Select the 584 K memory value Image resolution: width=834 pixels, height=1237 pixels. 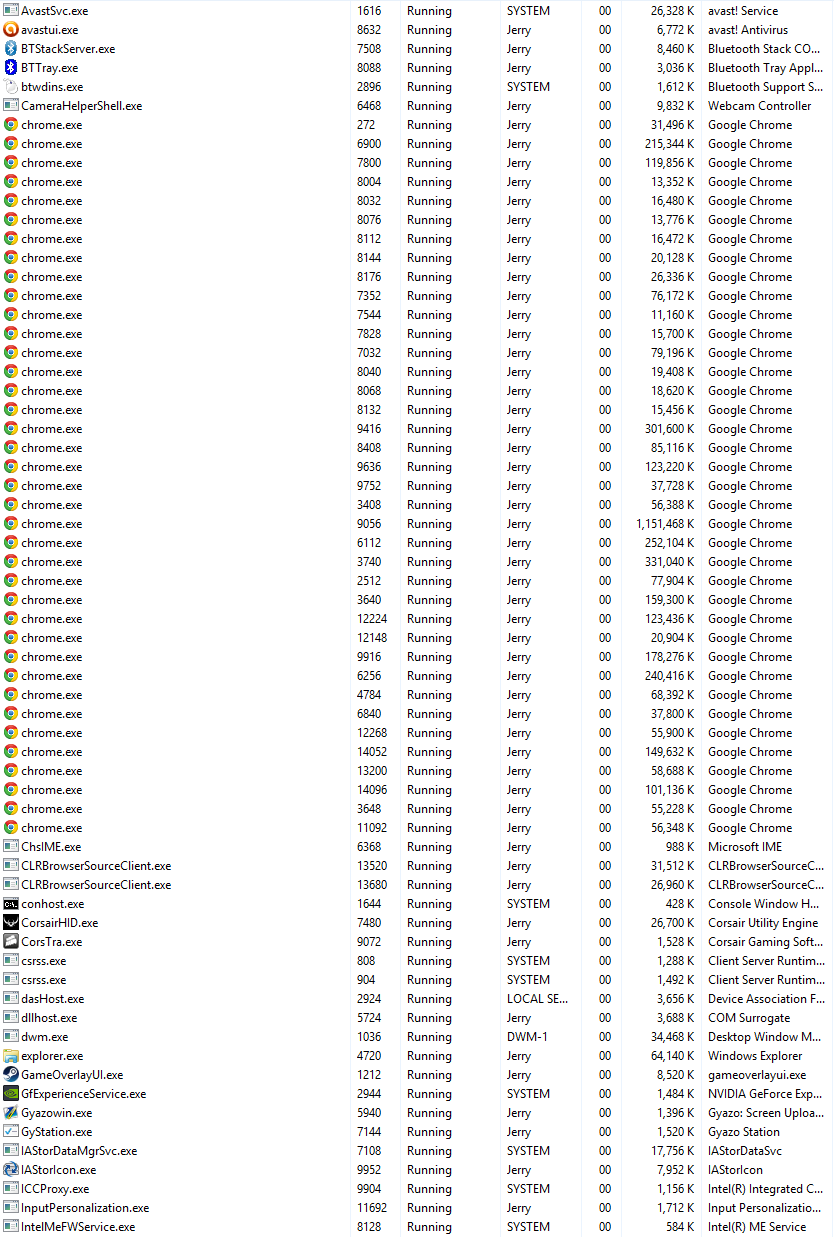coord(680,1227)
